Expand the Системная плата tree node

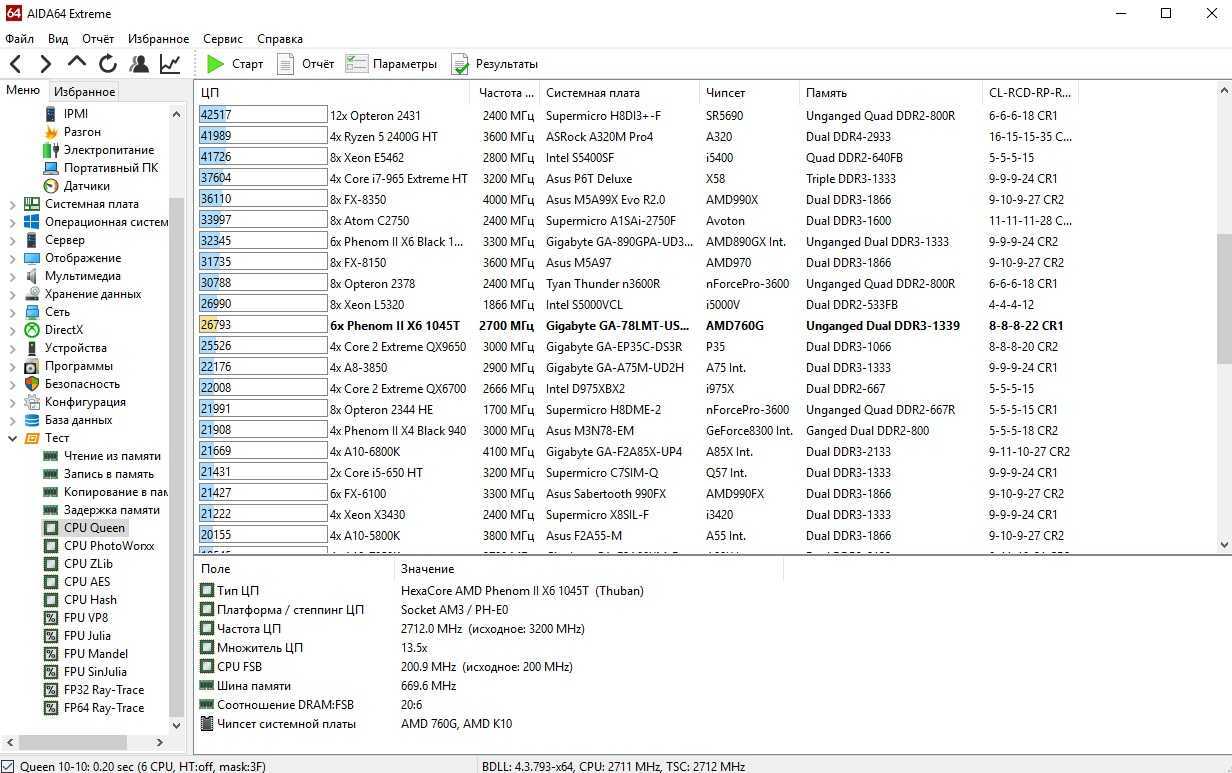point(13,204)
